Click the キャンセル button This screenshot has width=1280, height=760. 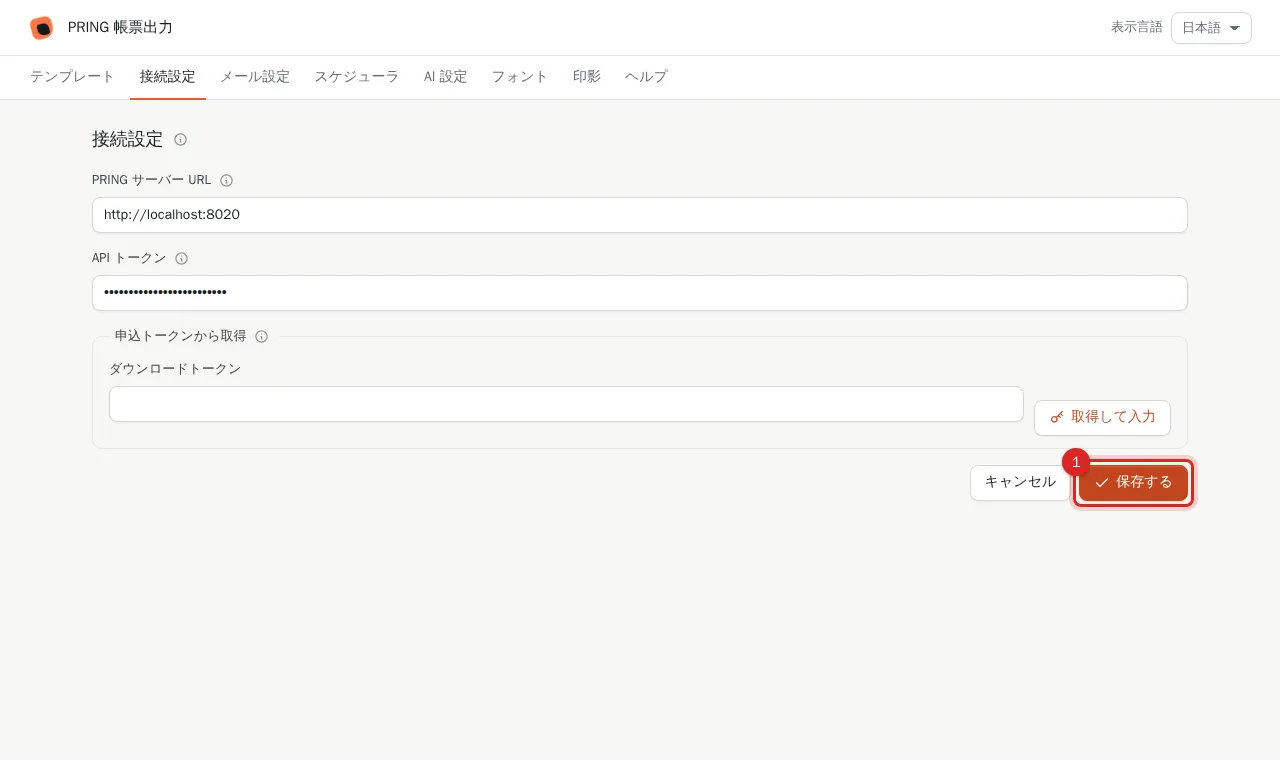coord(1020,483)
